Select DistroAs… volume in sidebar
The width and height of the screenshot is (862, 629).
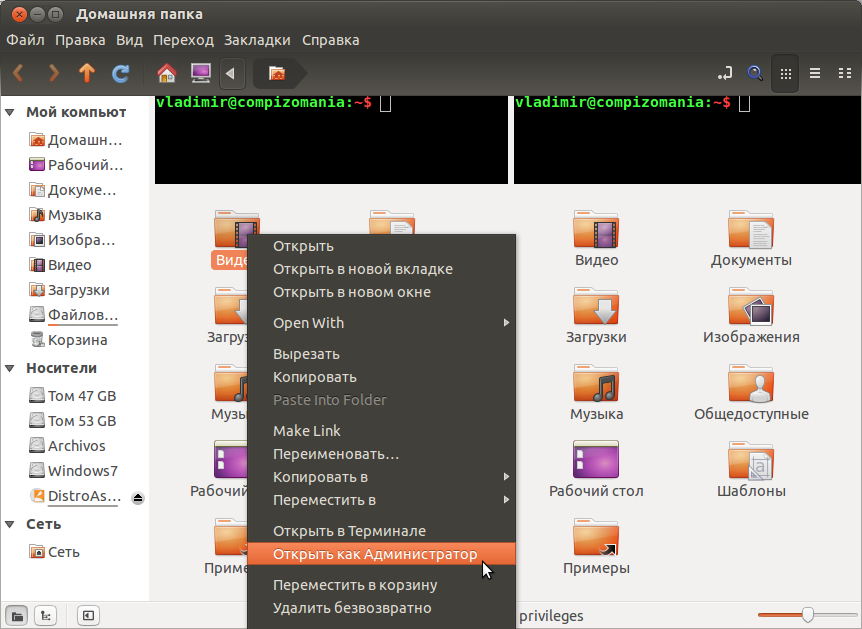pos(75,496)
